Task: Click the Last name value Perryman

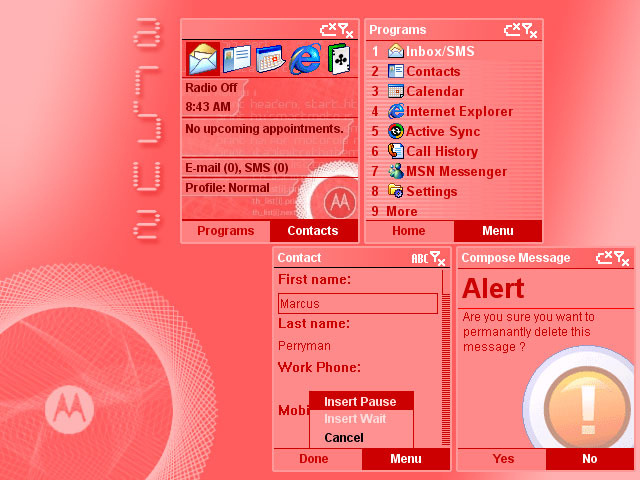Action: [x=304, y=346]
